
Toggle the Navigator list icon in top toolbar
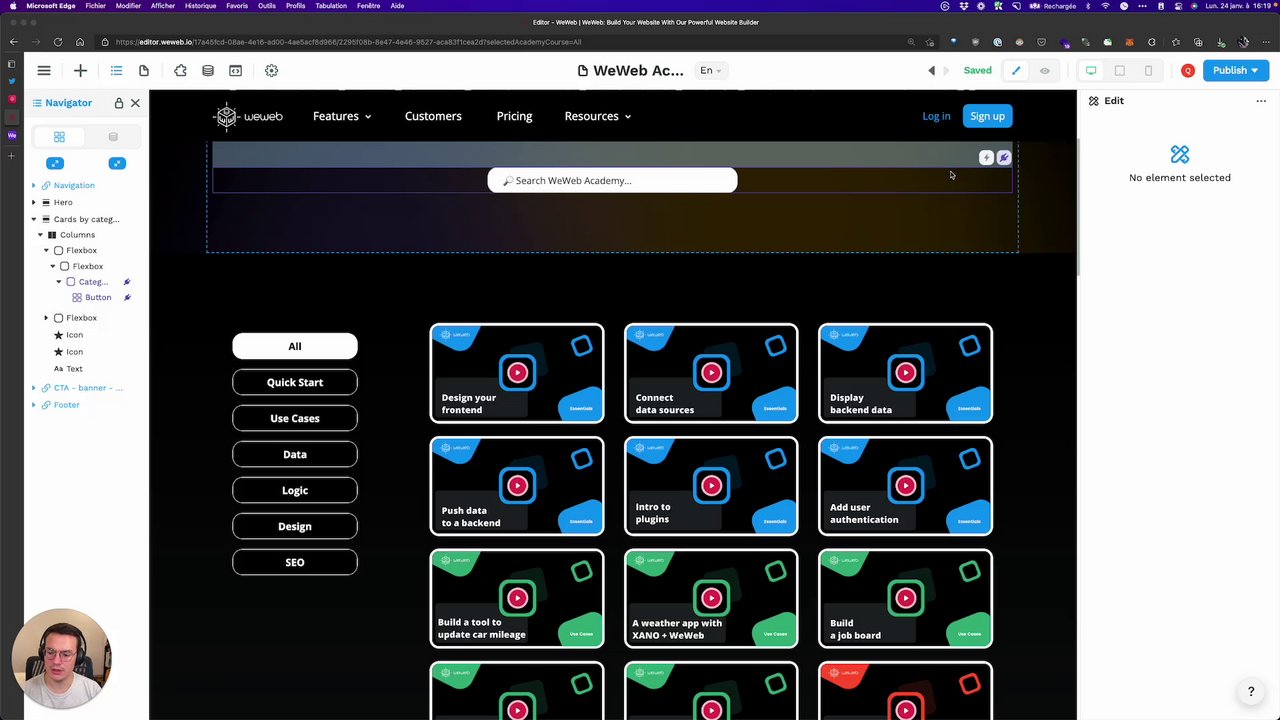116,70
